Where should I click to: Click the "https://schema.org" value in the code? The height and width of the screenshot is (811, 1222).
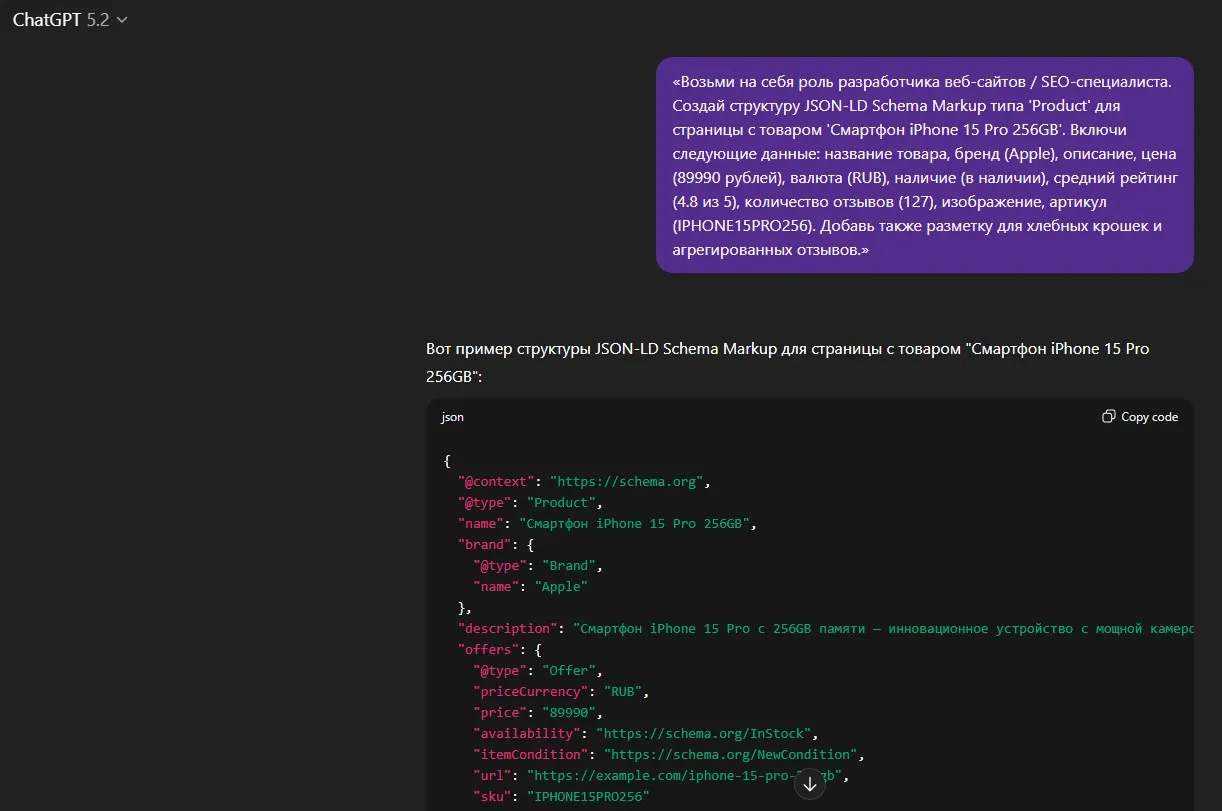[x=629, y=482]
